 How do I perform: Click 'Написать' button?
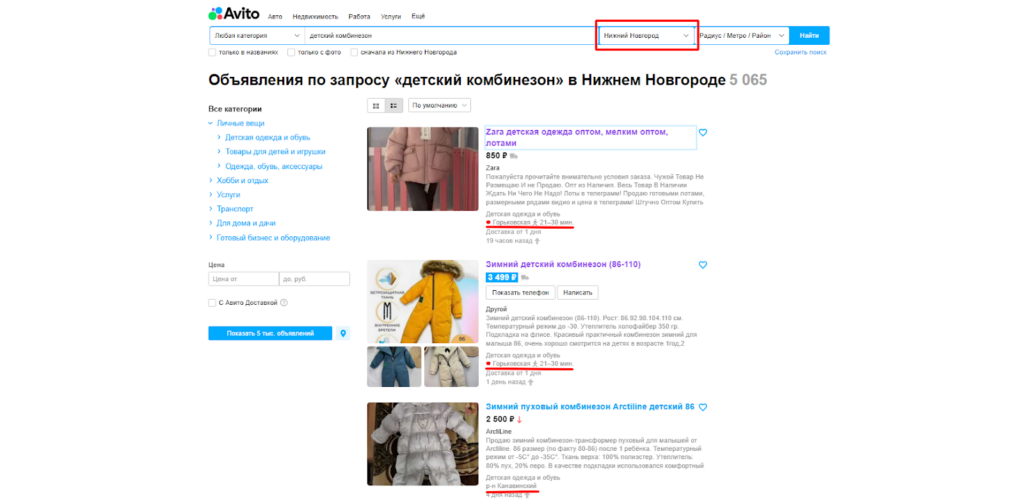click(577, 292)
